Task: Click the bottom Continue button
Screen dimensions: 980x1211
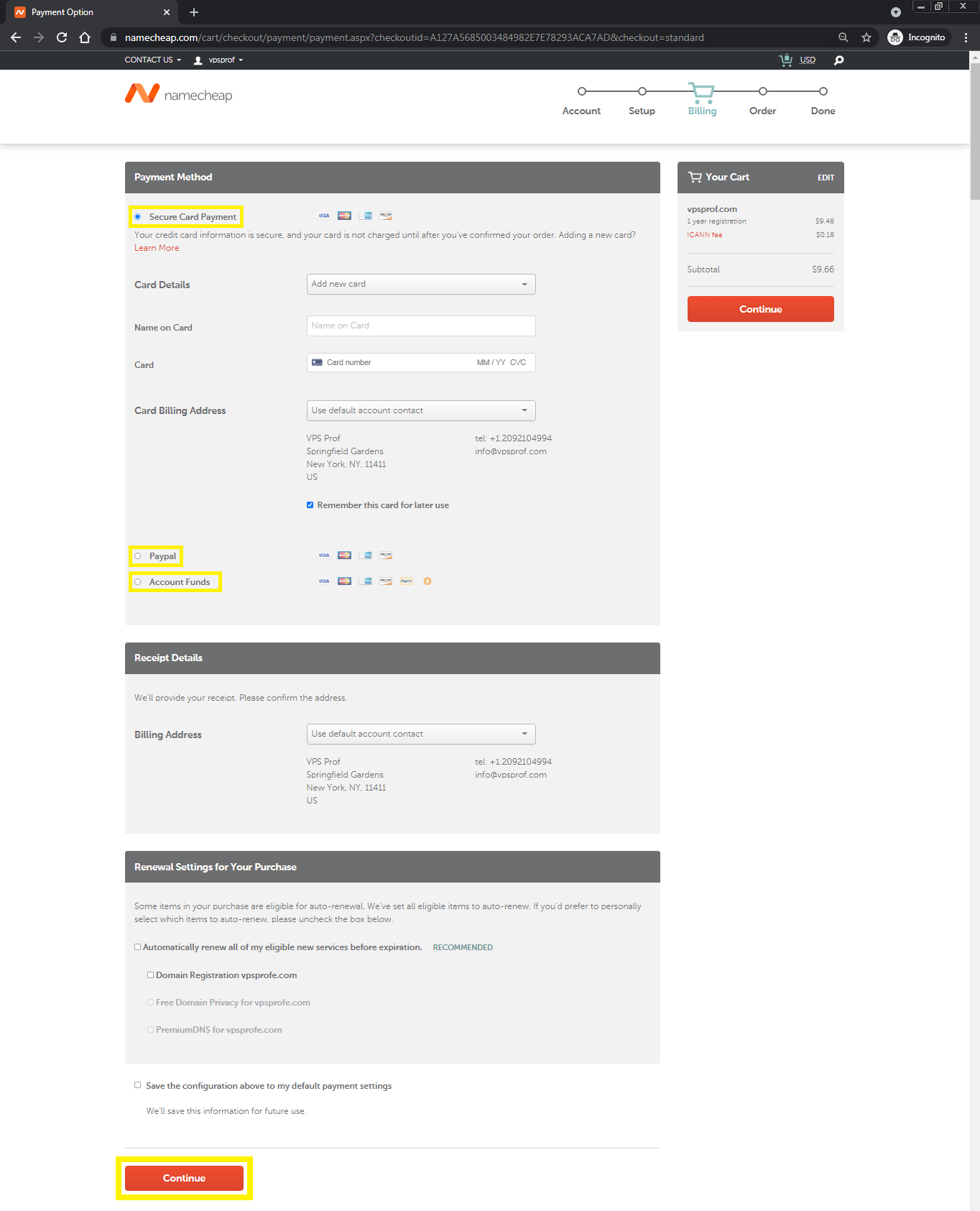Action: click(184, 1178)
